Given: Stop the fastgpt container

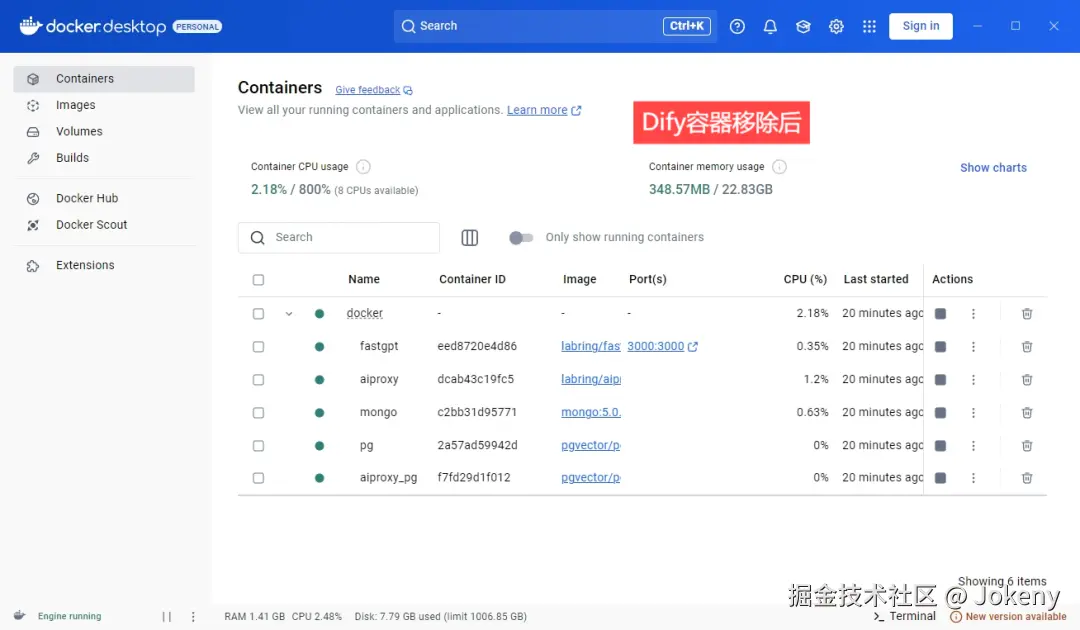Looking at the screenshot, I should (940, 346).
